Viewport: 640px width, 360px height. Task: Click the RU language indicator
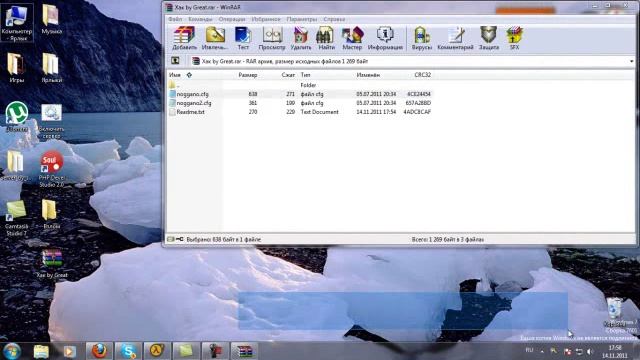click(529, 350)
